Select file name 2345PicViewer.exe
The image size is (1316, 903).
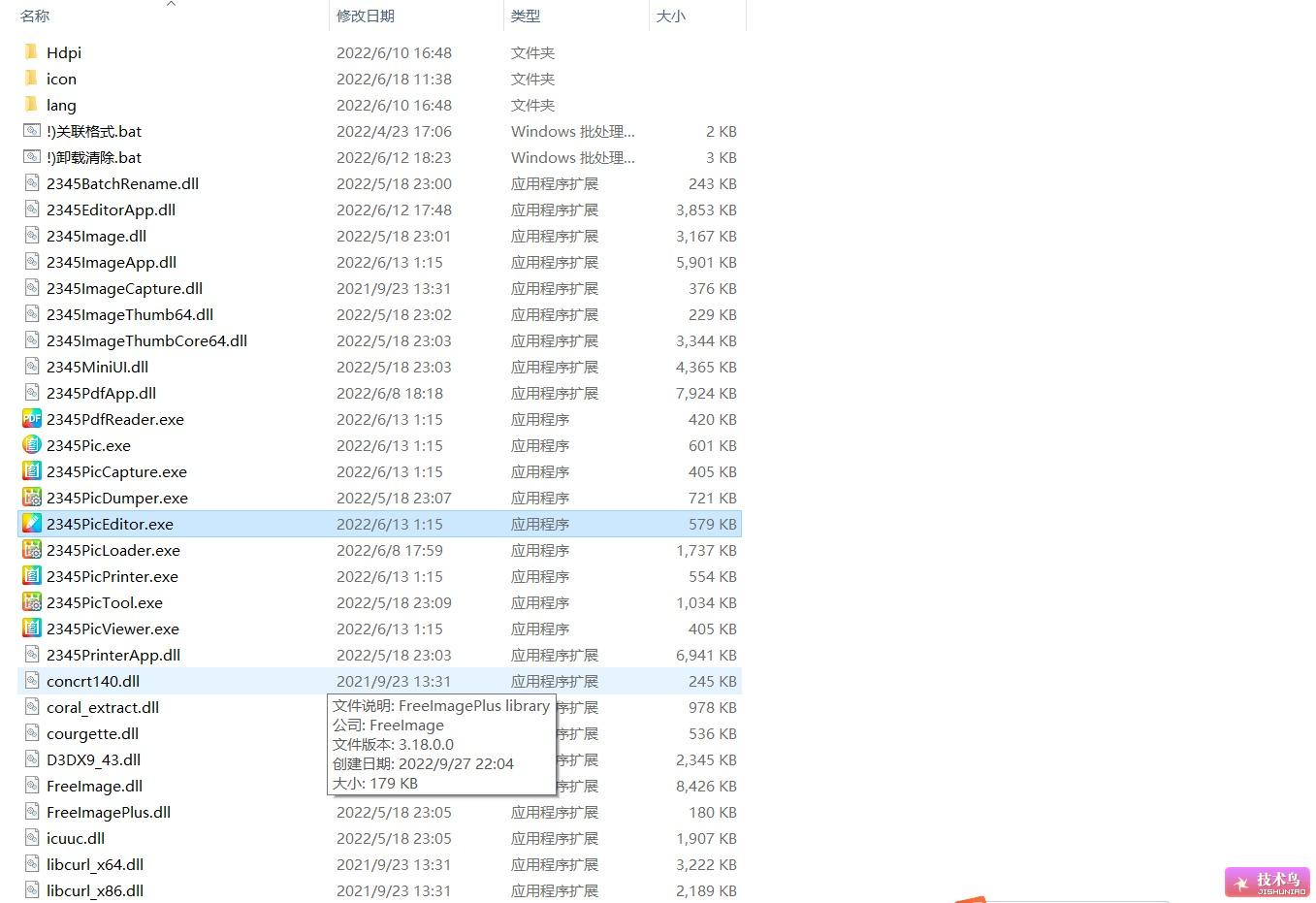tap(112, 629)
